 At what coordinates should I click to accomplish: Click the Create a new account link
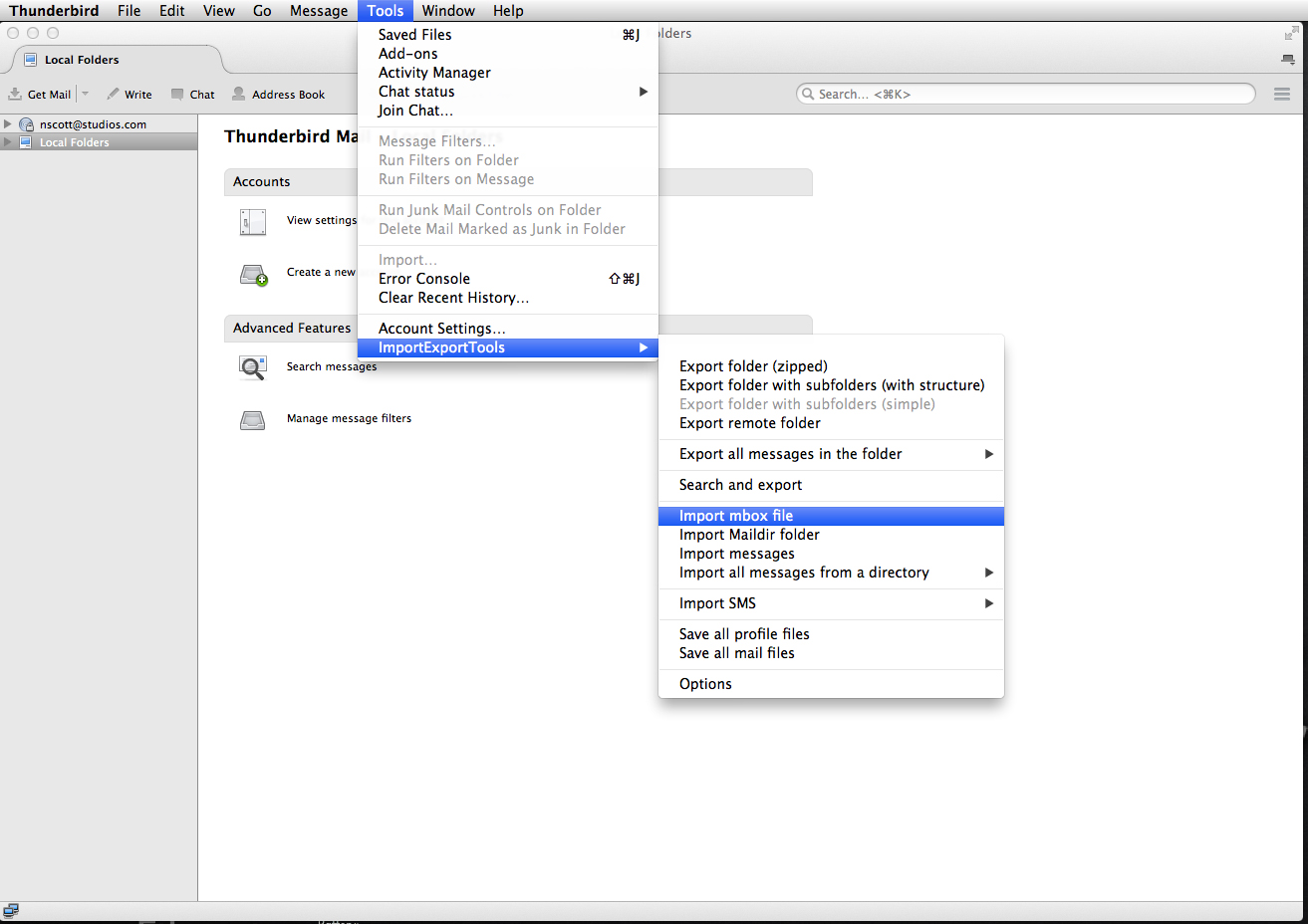point(321,273)
